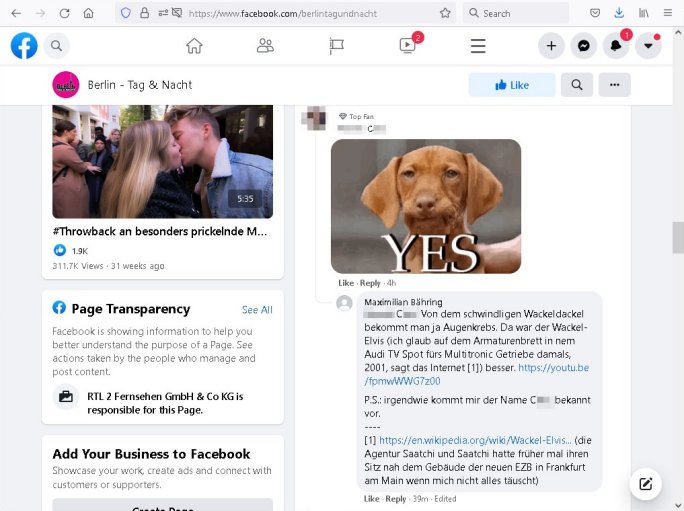
Task: Open the YES dog GIF
Action: click(426, 206)
